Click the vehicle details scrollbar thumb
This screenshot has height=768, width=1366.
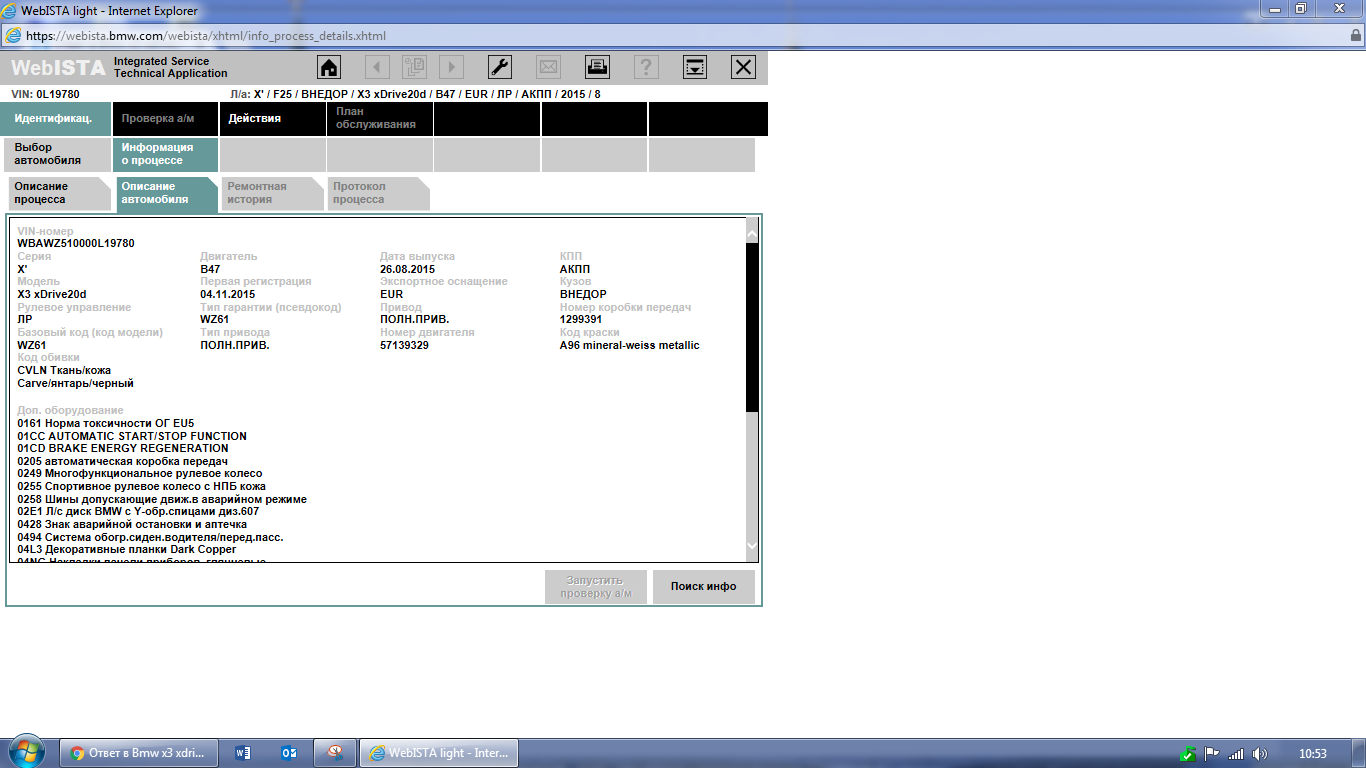coord(752,326)
